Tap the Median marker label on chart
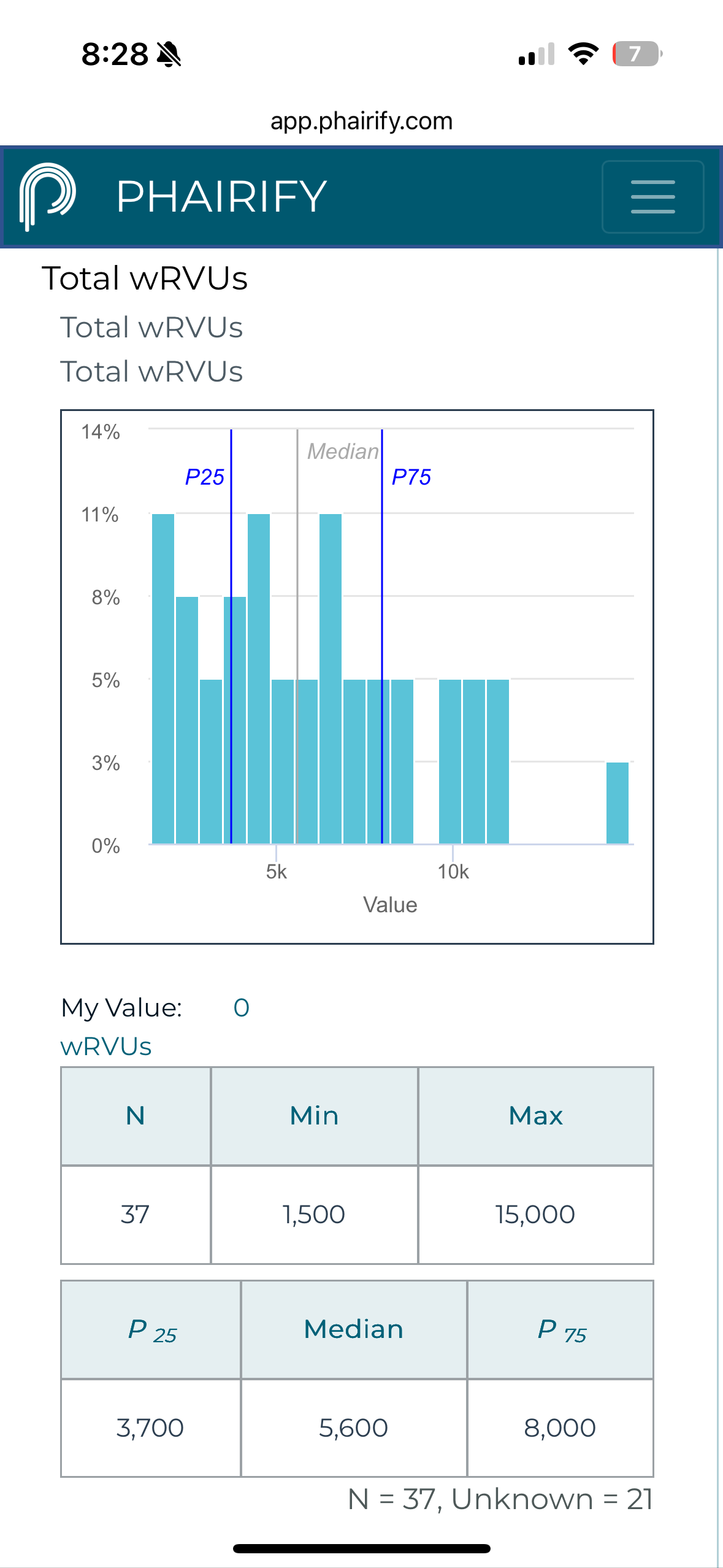This screenshot has width=723, height=1568. point(343,452)
